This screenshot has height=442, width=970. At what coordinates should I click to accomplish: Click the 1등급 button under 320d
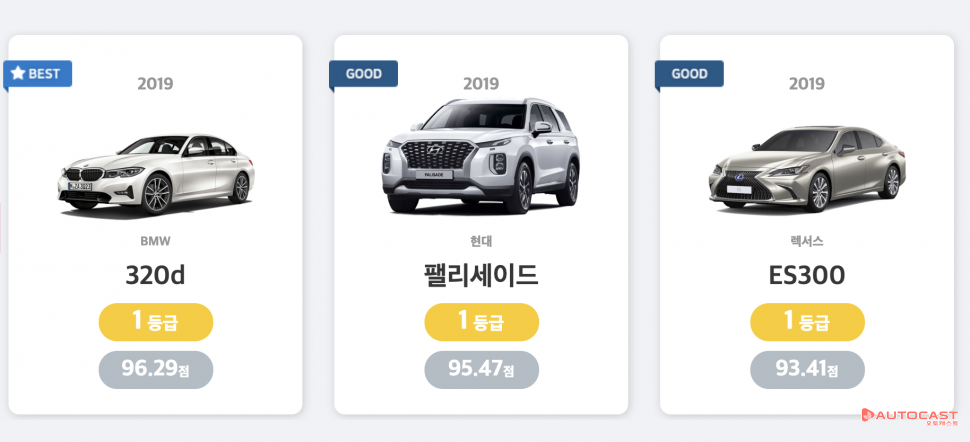coord(155,322)
